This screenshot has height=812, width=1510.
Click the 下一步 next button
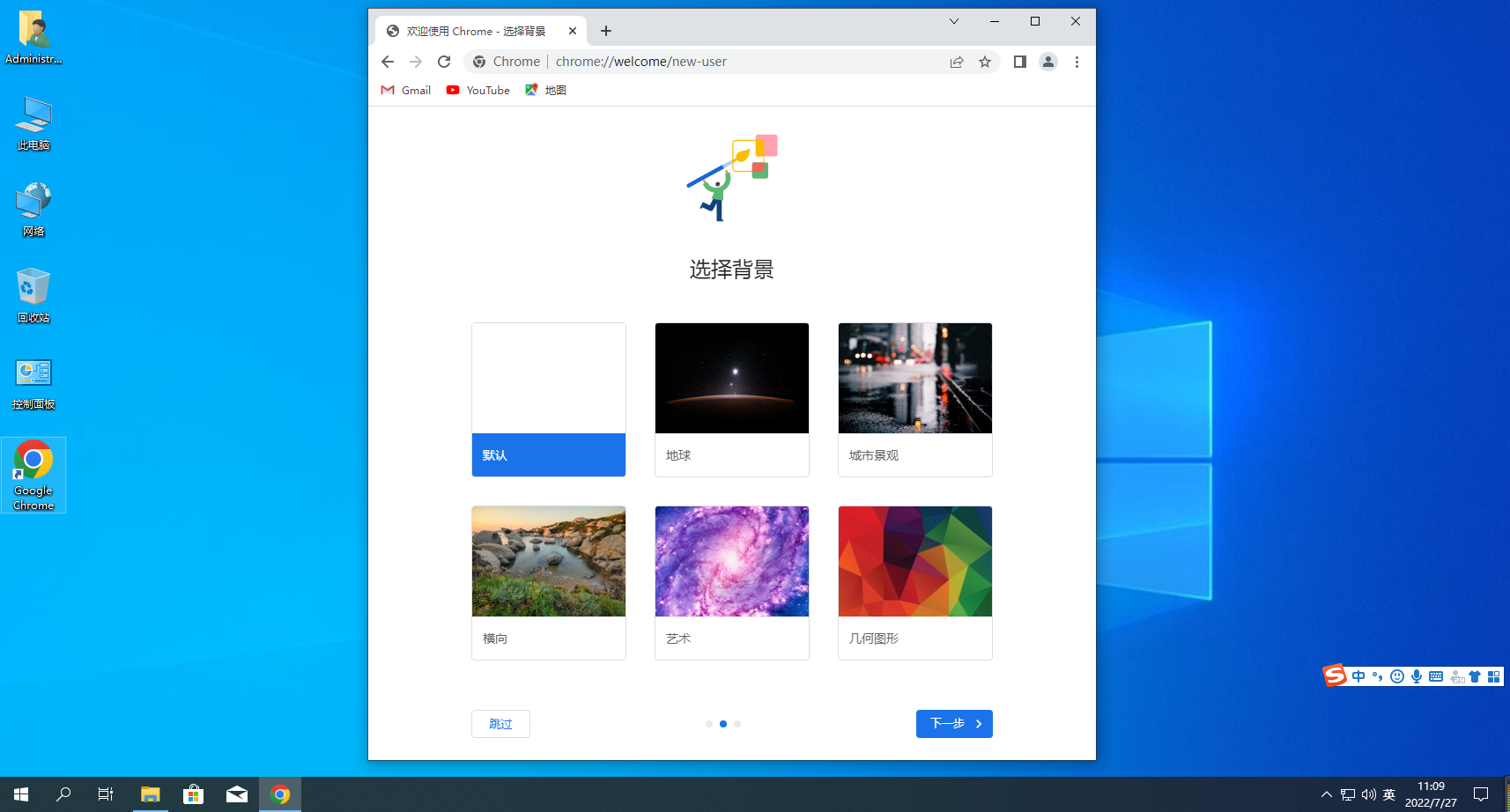(954, 724)
